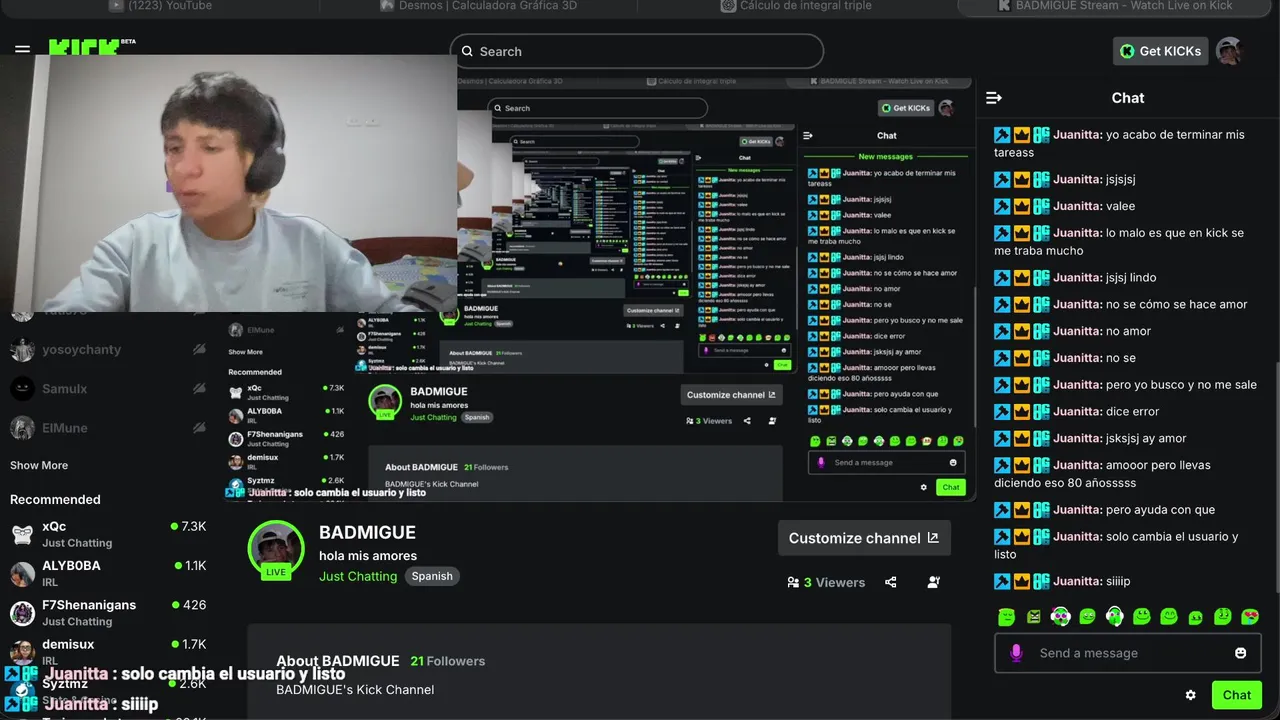Click the '21 Followers' text in the About section
Screen dimensions: 1280x720
click(448, 661)
